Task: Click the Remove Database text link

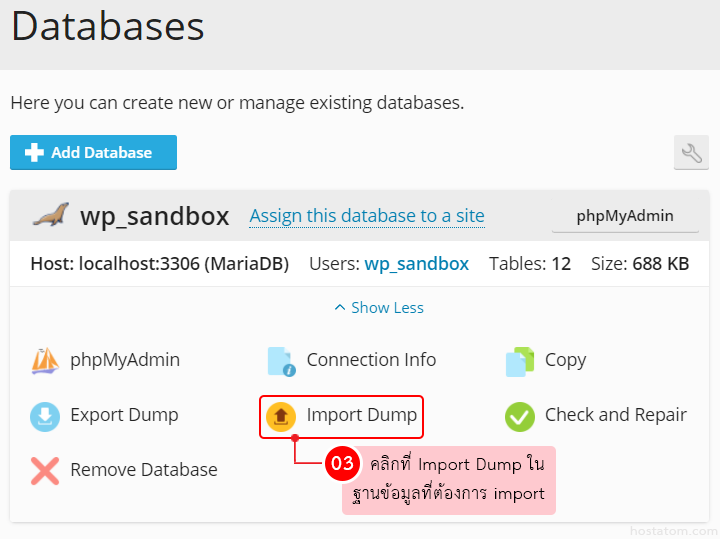Action: coord(143,470)
